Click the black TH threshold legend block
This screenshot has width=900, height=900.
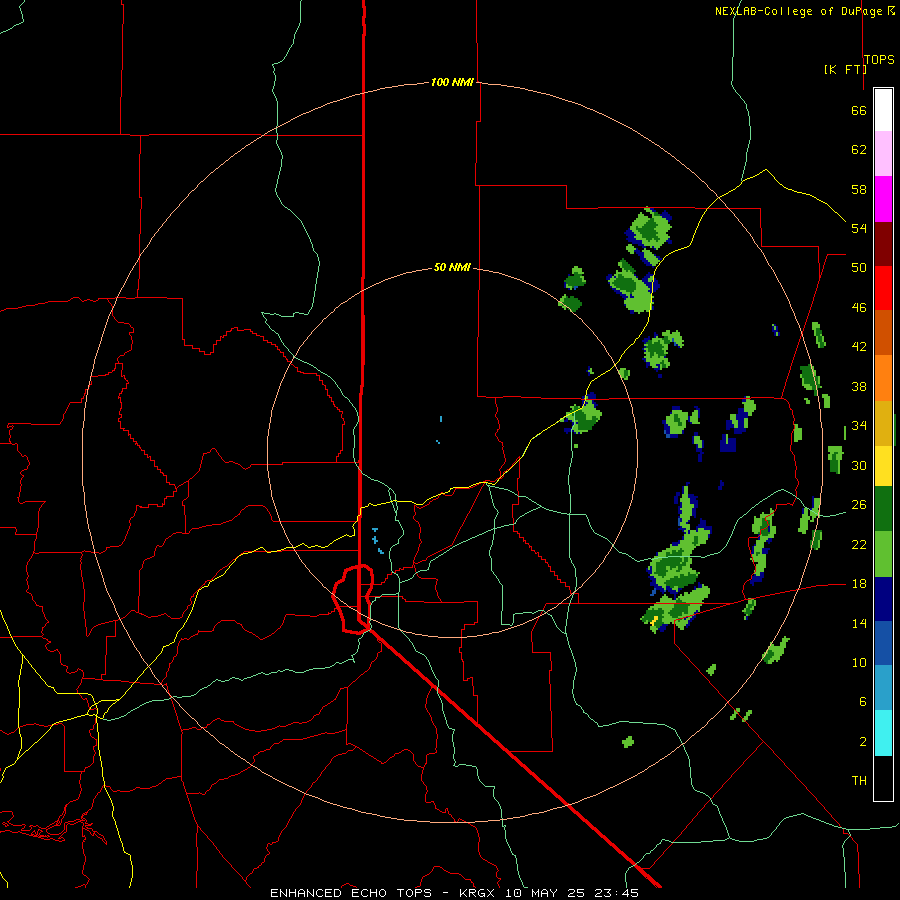883,778
